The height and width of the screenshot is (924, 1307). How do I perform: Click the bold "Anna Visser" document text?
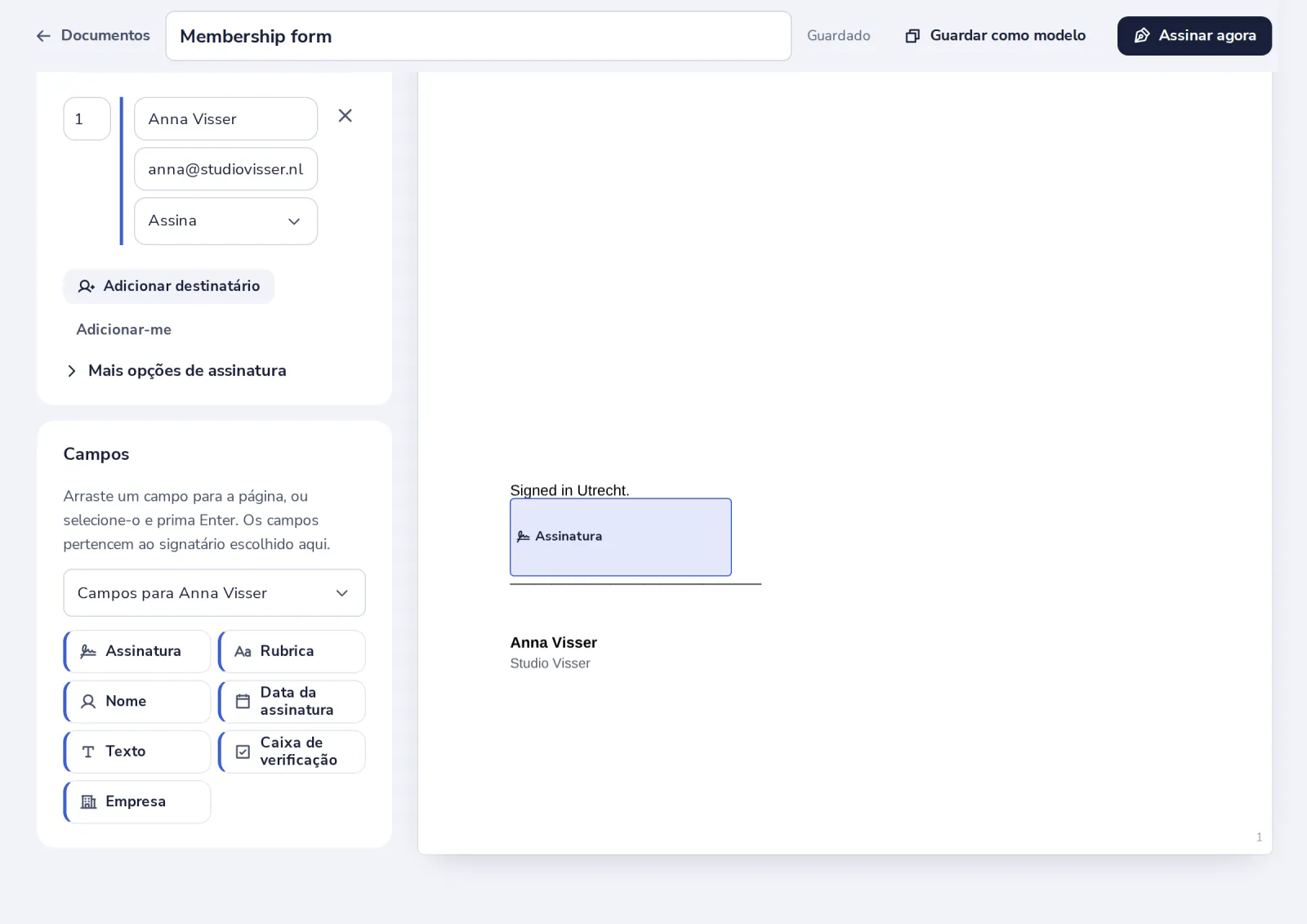pyautogui.click(x=554, y=642)
